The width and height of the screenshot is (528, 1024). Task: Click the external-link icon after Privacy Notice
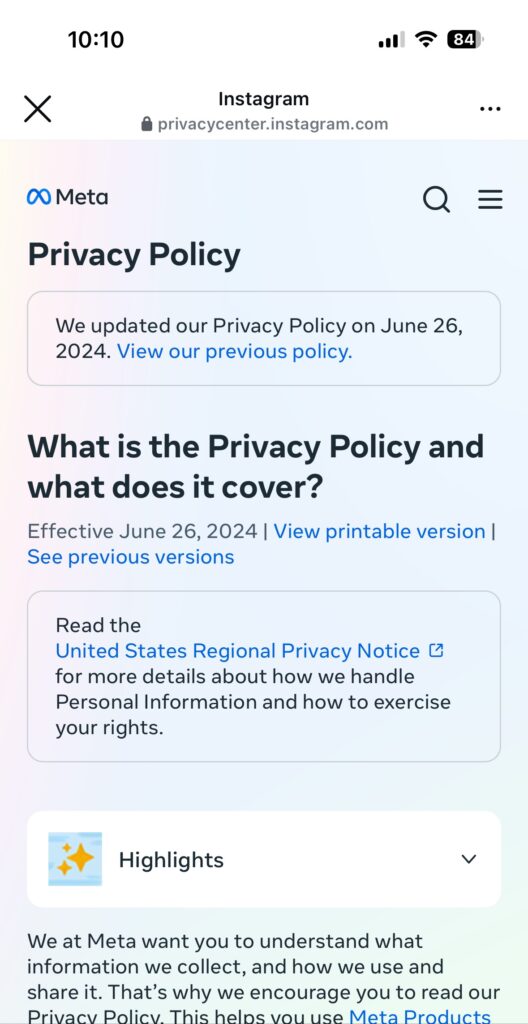coord(436,650)
